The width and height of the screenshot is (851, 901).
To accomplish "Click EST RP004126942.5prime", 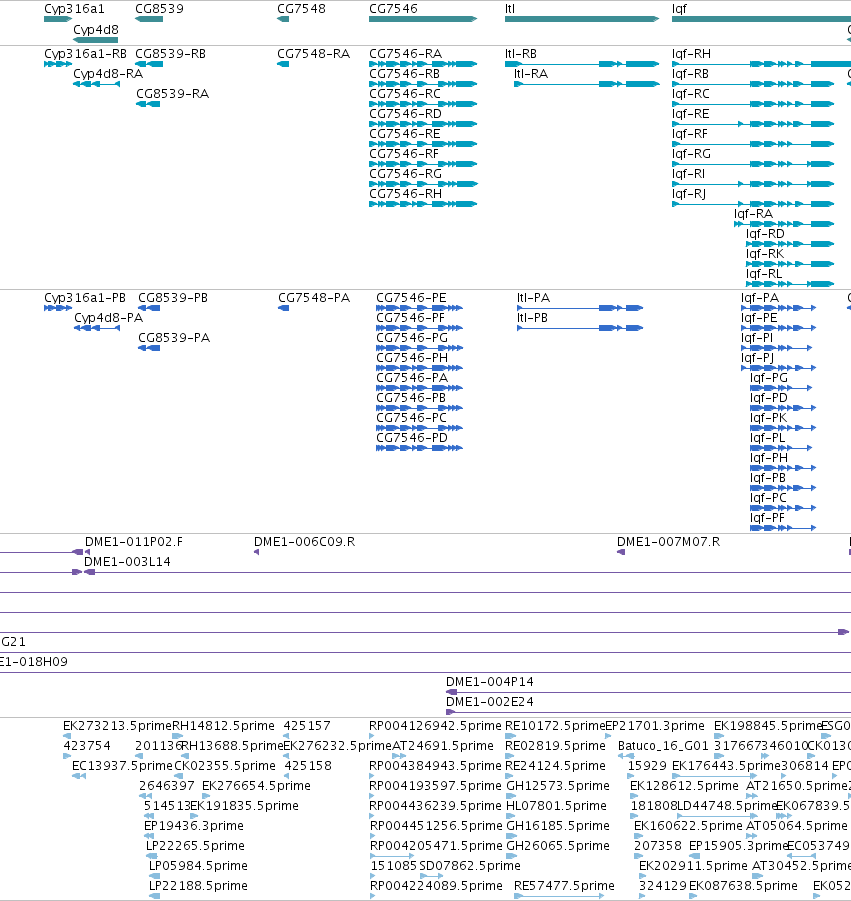I will (x=372, y=736).
